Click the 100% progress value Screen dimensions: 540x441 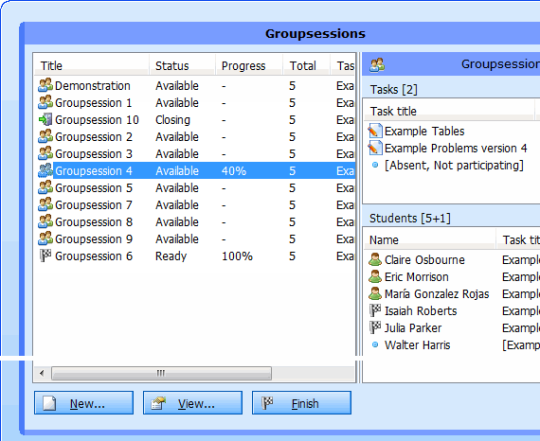coord(237,256)
